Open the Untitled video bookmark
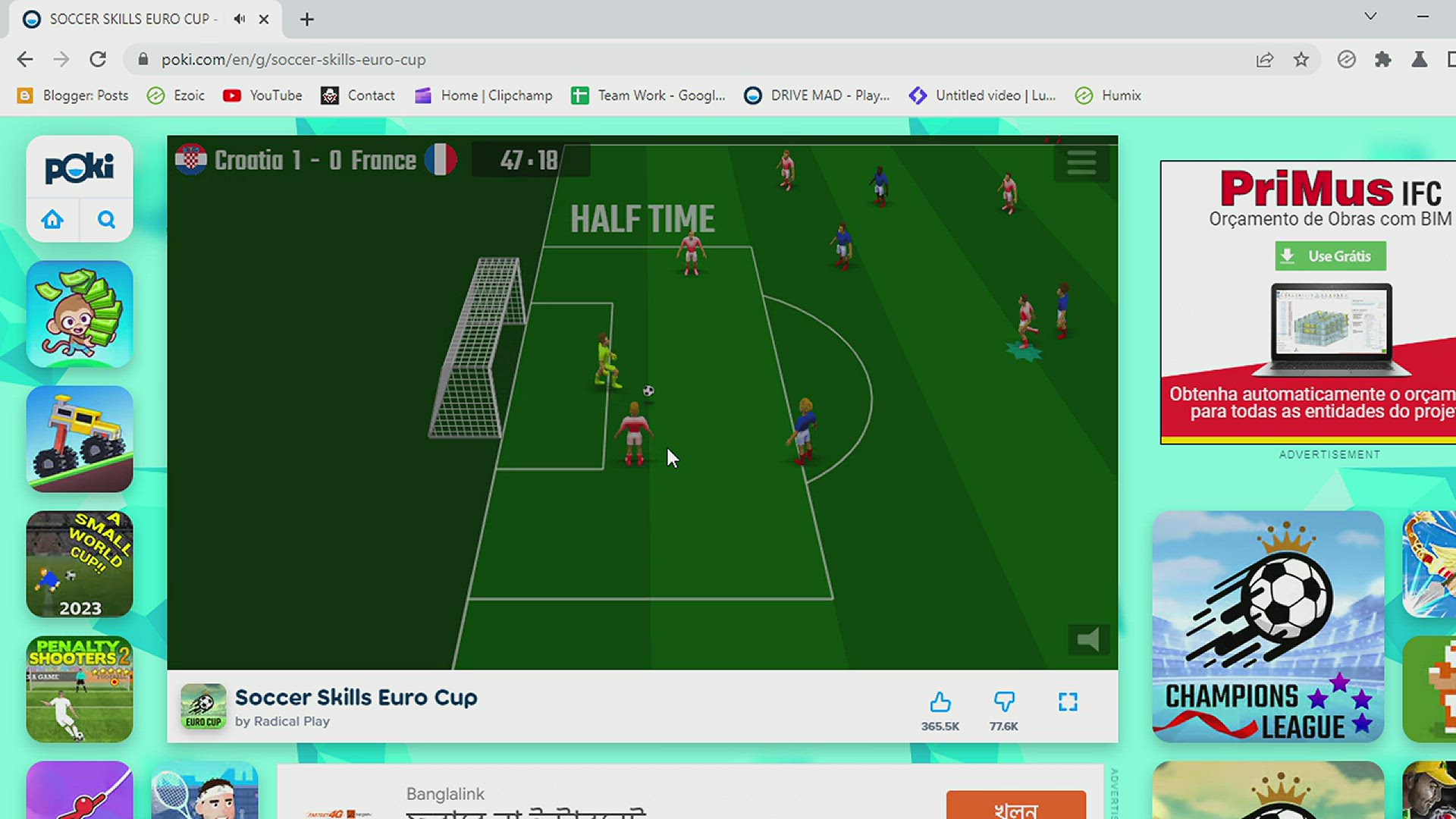Image resolution: width=1456 pixels, height=819 pixels. coord(982,96)
